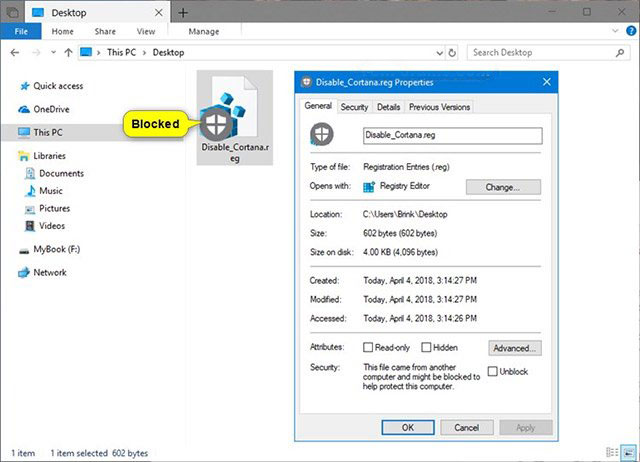Click the Music note icon

pos(30,191)
